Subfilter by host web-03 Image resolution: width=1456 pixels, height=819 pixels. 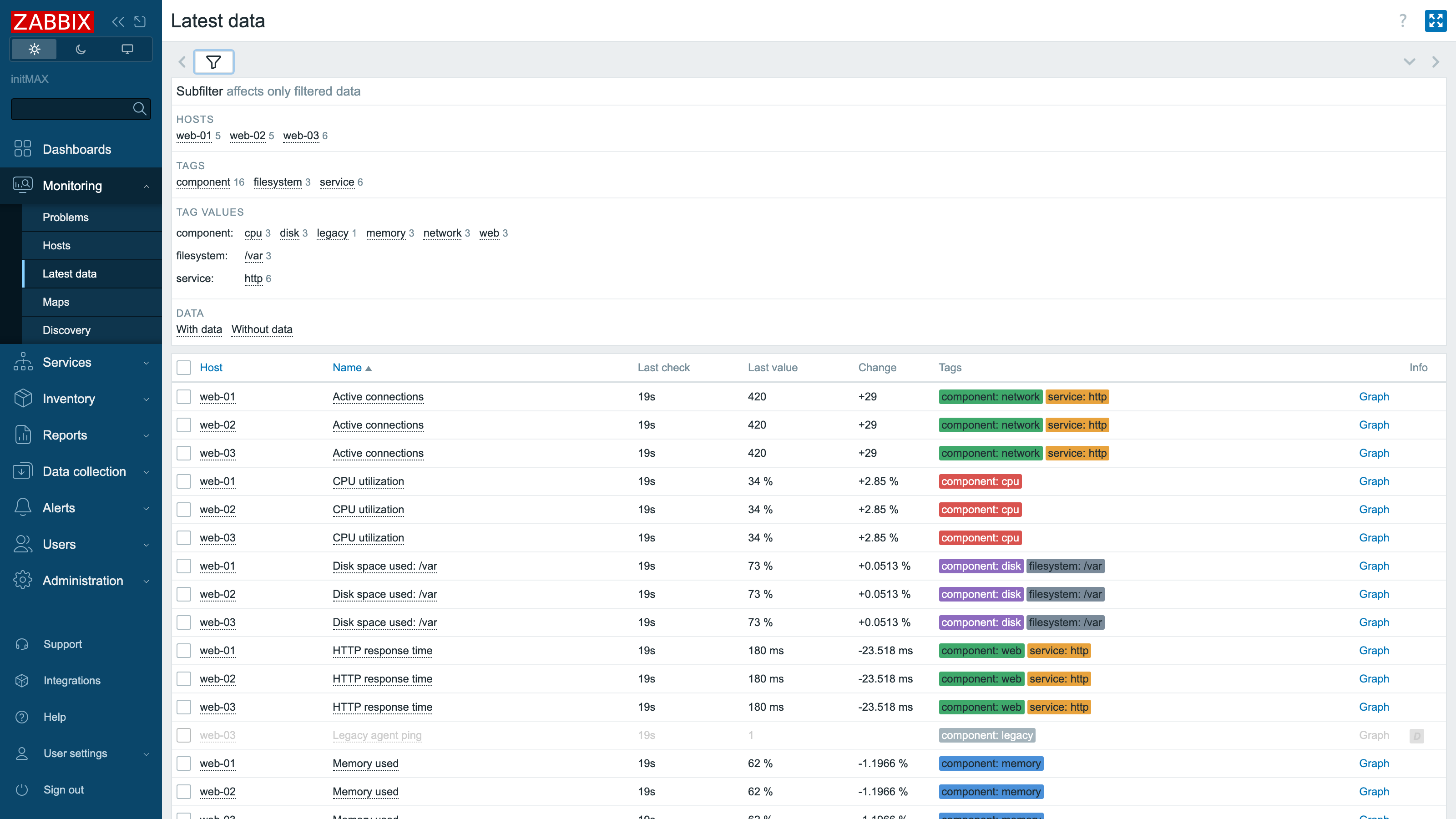[301, 136]
